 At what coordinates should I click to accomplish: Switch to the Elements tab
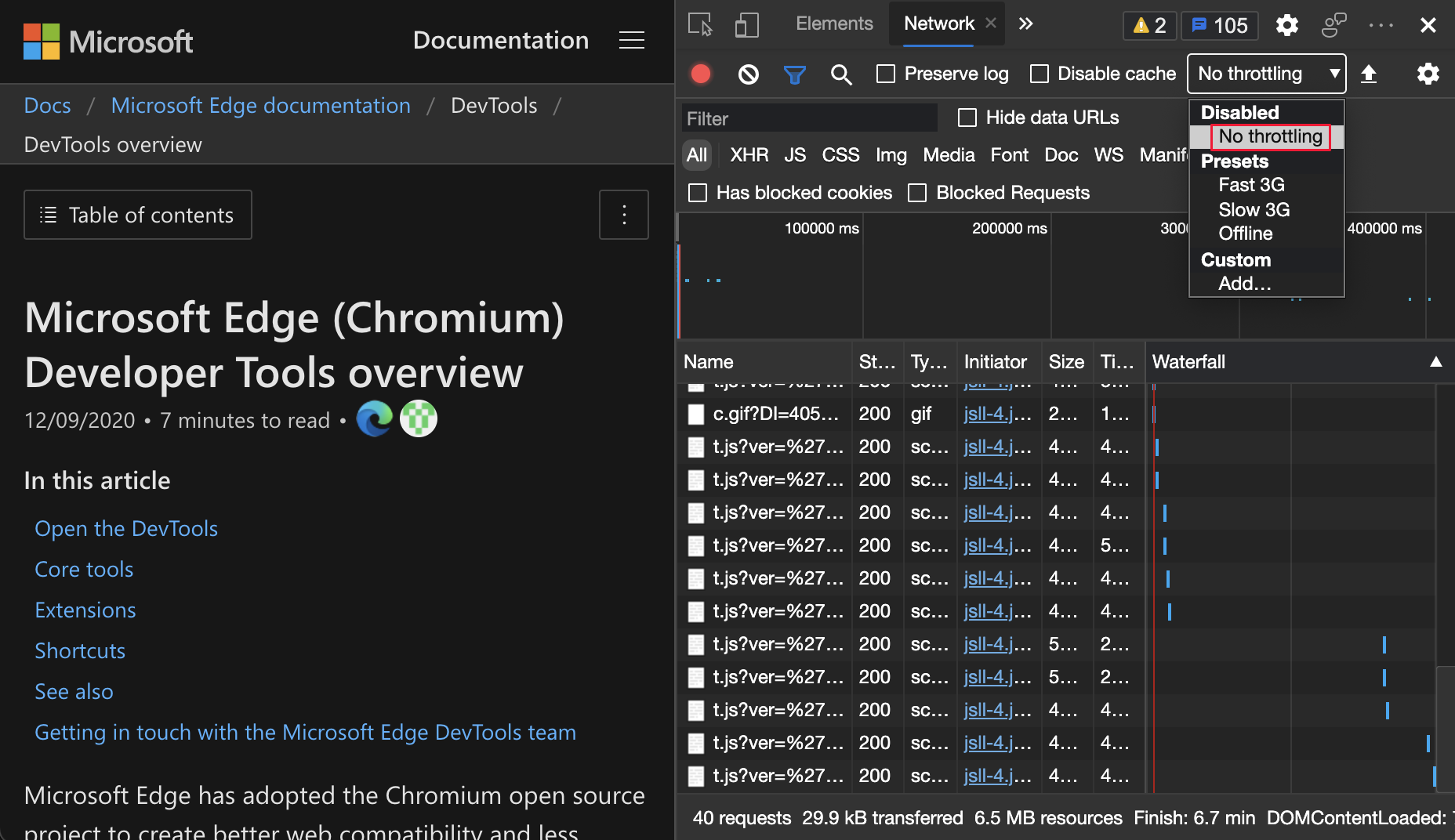[x=834, y=24]
